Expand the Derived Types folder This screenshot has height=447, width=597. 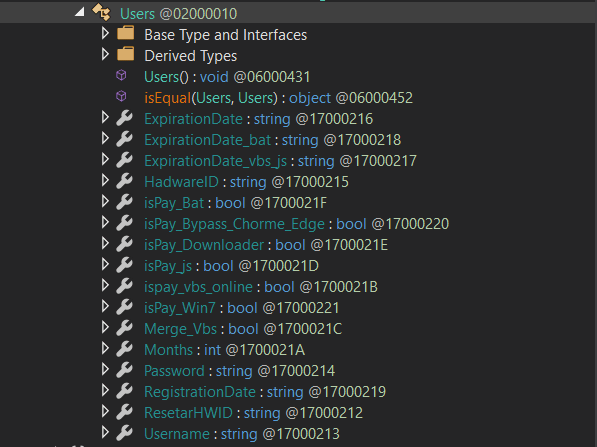105,54
